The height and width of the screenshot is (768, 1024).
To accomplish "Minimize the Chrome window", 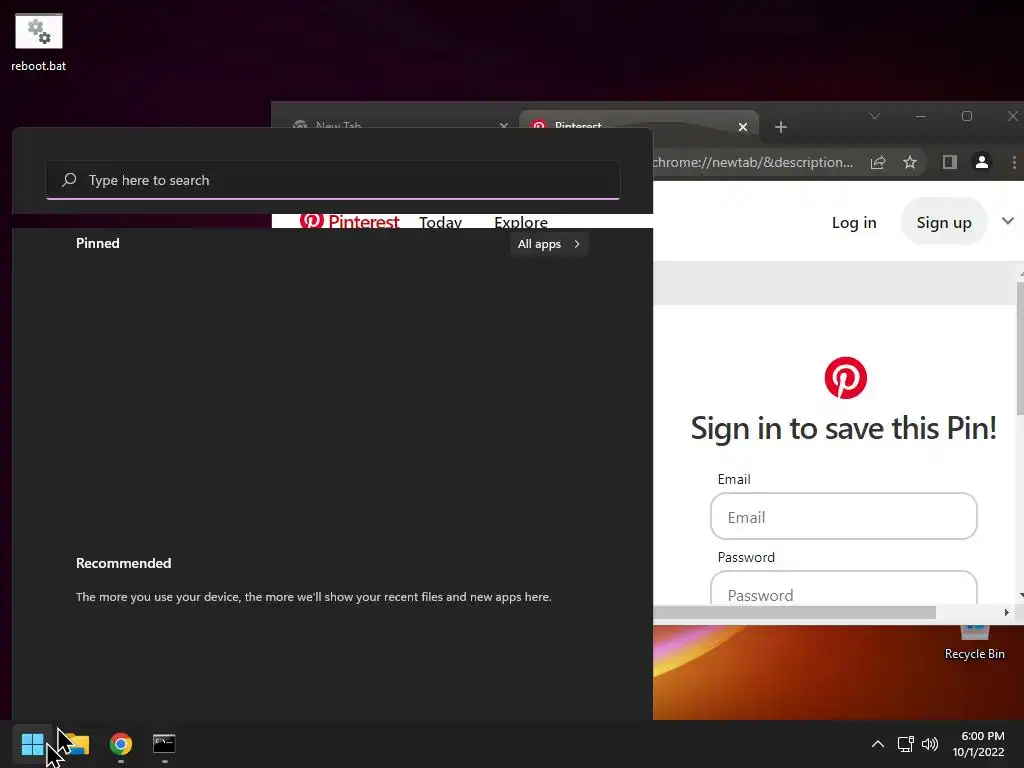I will 921,116.
